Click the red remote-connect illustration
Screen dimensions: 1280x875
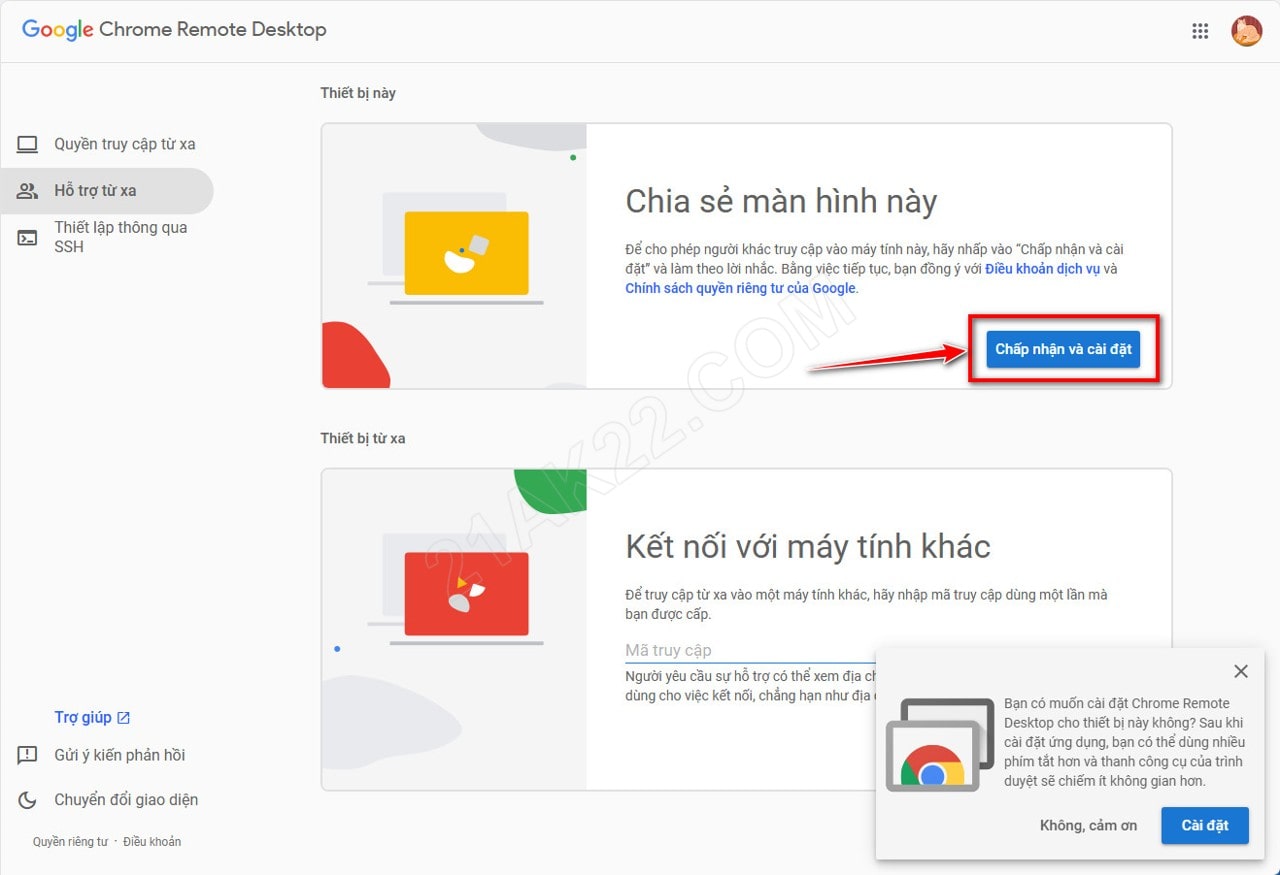[466, 594]
